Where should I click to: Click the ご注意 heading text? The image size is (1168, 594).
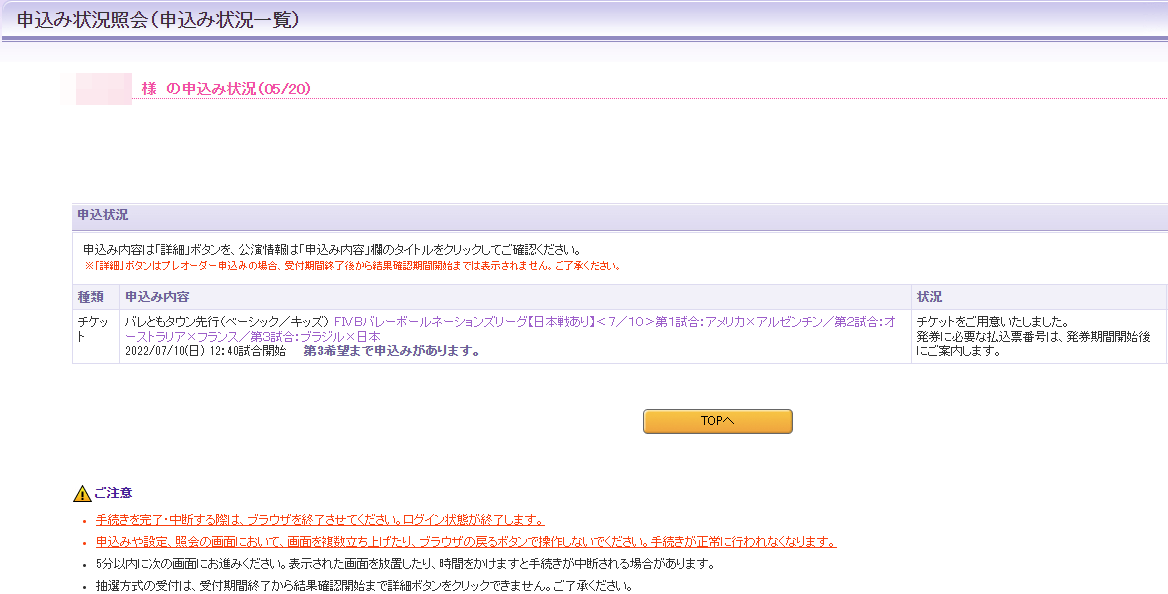pyautogui.click(x=113, y=493)
